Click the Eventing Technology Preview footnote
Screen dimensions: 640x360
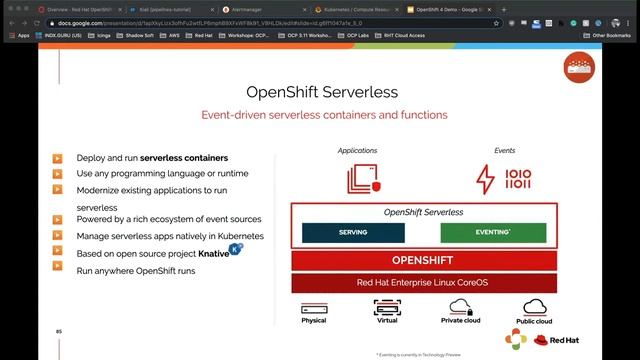418,355
